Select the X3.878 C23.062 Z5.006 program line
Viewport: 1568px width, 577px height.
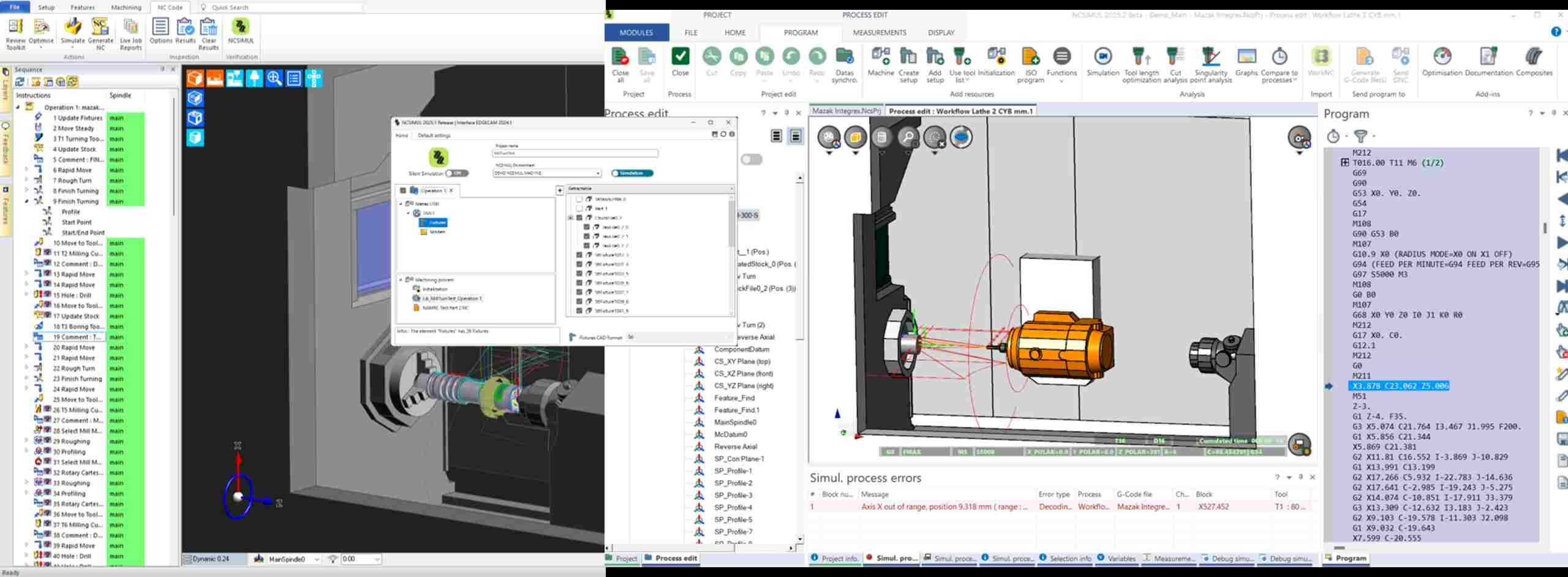pos(1399,386)
